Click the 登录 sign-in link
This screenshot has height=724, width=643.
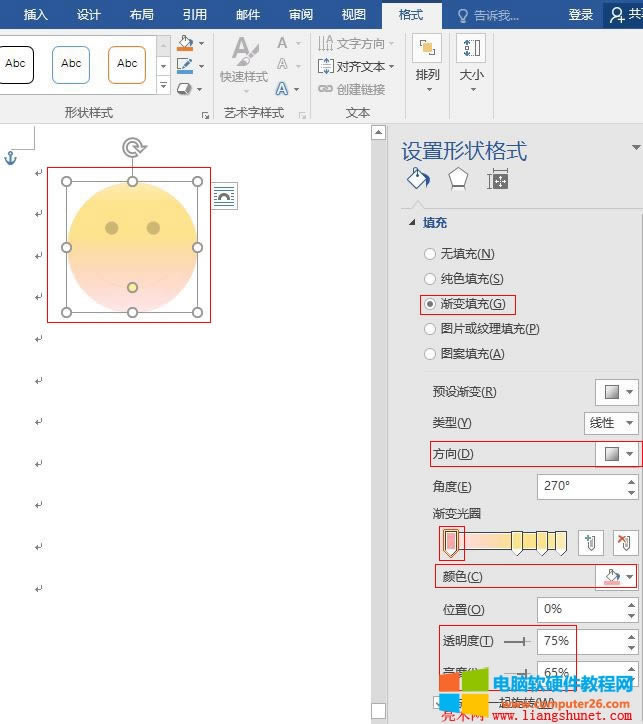click(x=580, y=15)
